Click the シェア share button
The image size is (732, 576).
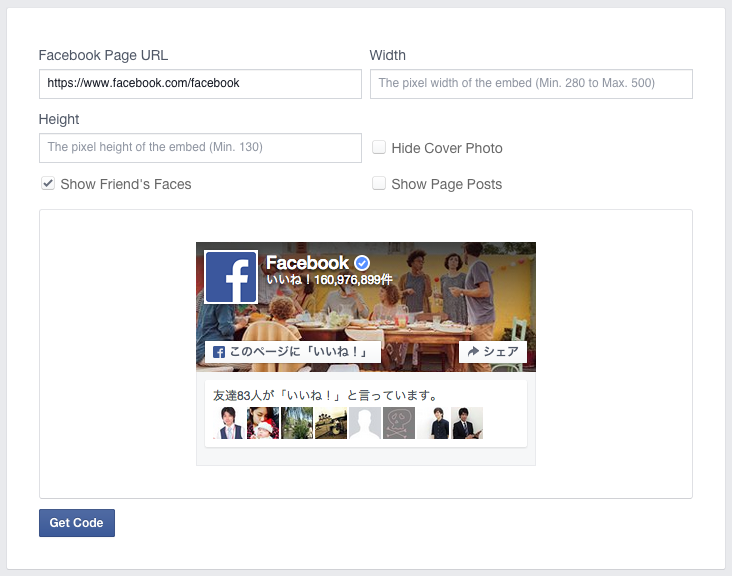[x=493, y=351]
